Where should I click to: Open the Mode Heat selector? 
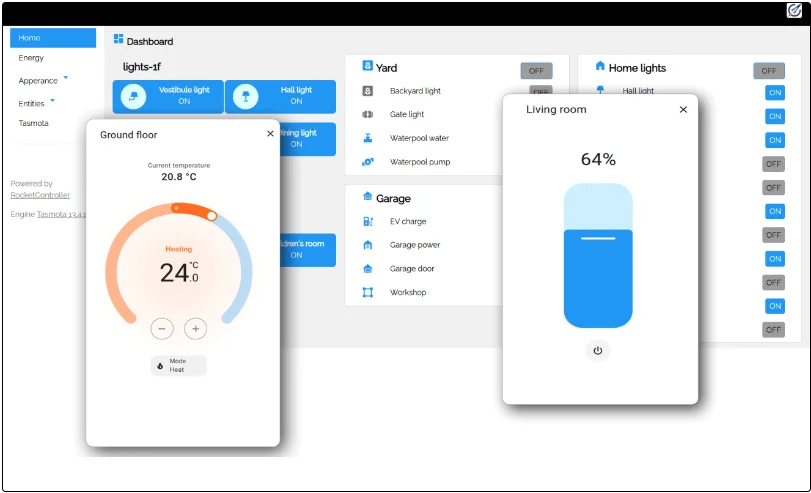(178, 365)
